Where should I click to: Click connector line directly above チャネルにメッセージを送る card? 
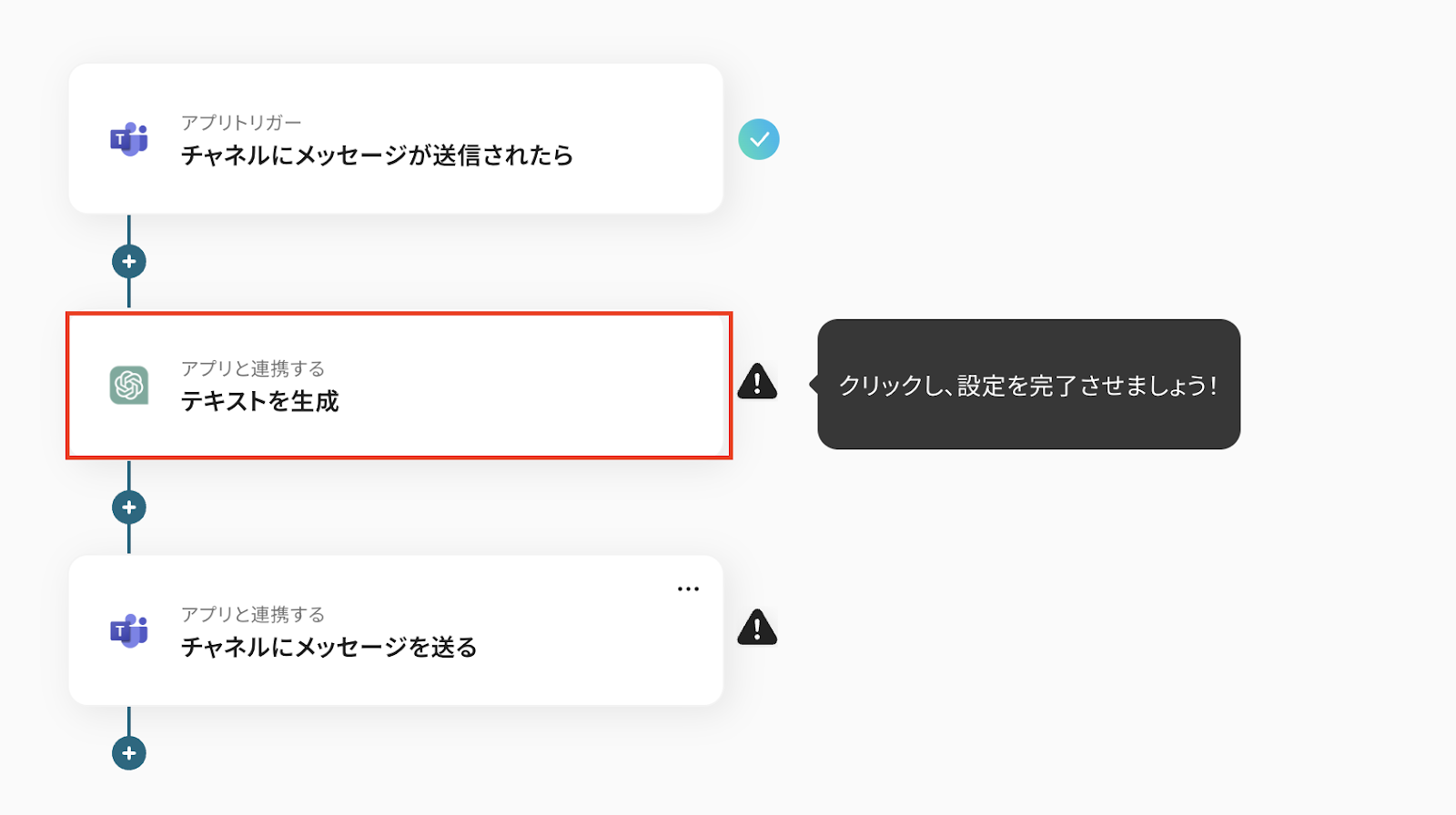tap(129, 540)
